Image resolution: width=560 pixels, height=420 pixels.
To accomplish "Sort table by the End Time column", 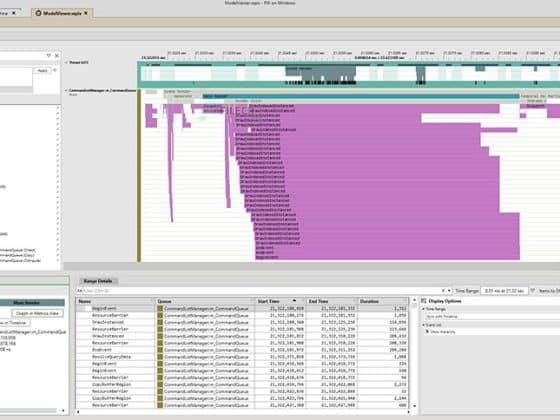I will (x=331, y=301).
